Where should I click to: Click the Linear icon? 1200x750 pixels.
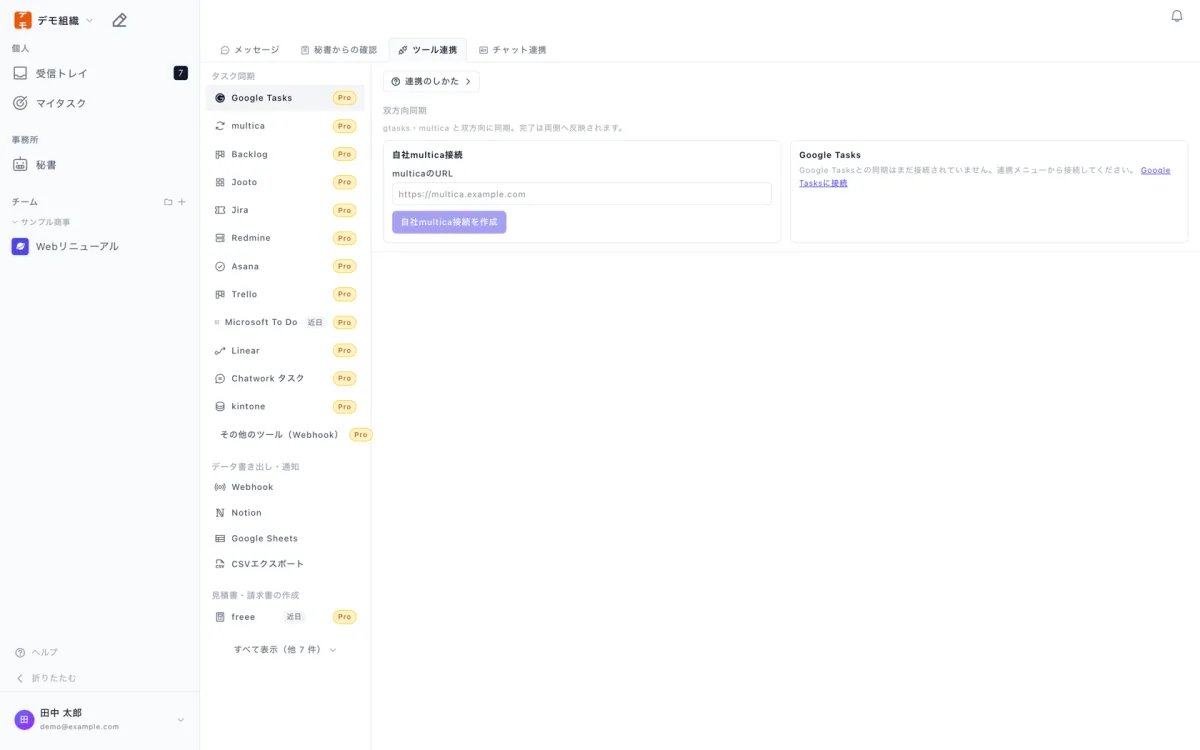click(x=220, y=351)
